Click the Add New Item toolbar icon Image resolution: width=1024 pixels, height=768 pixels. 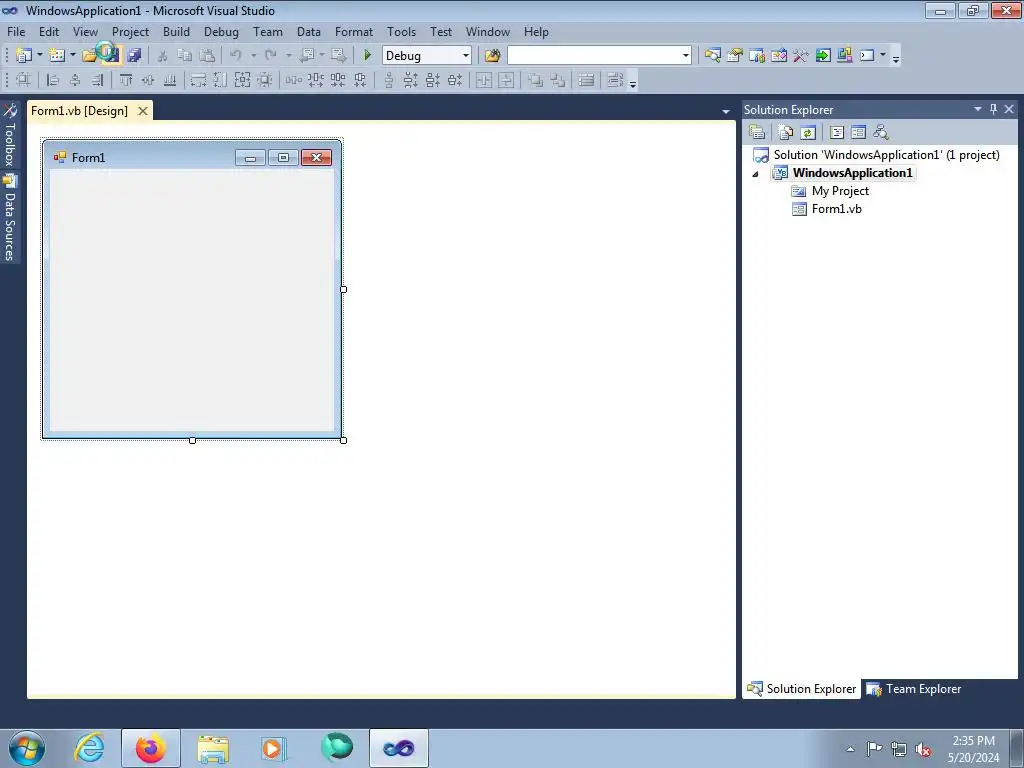pos(57,56)
